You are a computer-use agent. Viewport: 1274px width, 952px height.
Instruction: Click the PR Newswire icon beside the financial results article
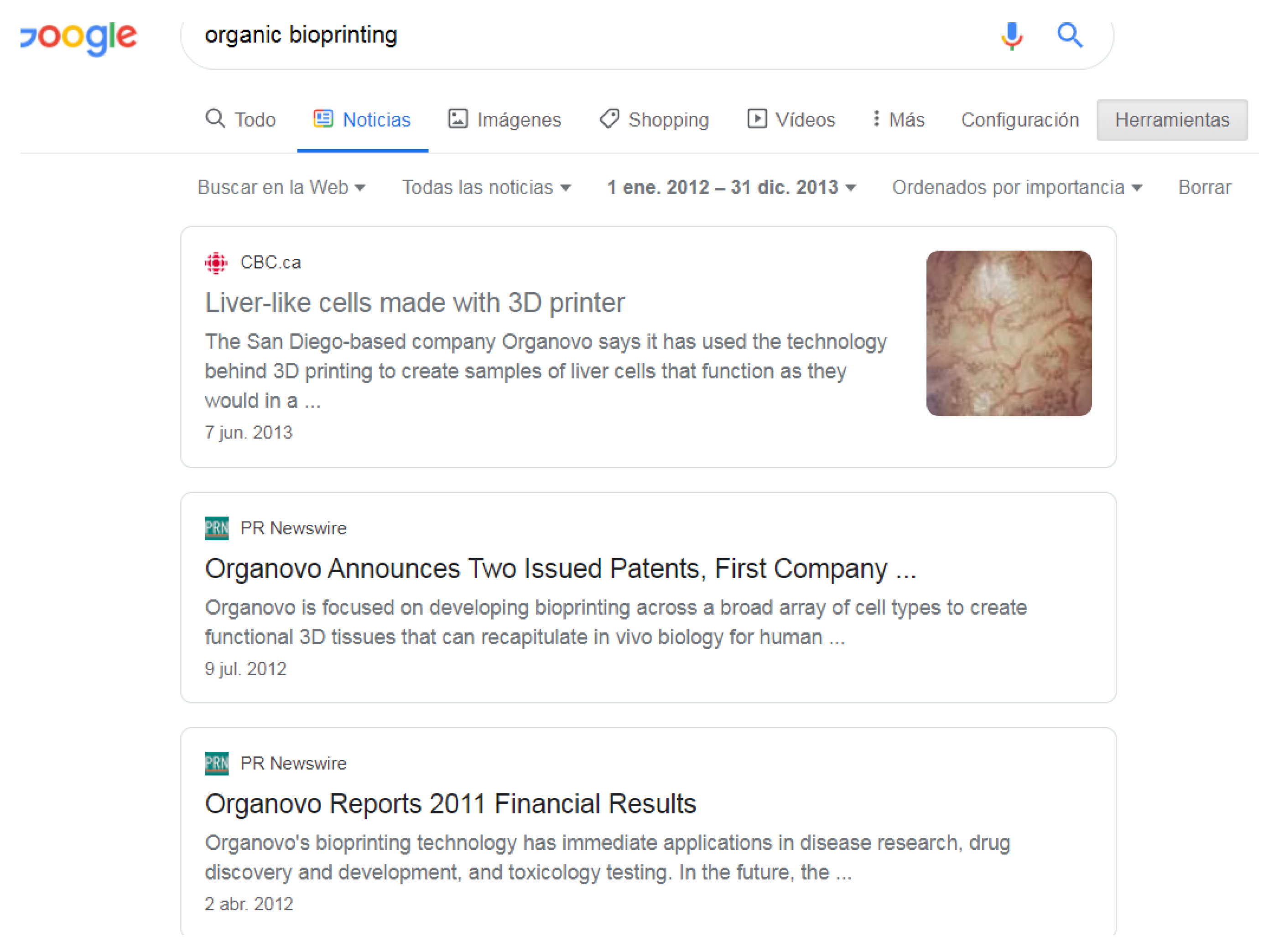pyautogui.click(x=217, y=763)
